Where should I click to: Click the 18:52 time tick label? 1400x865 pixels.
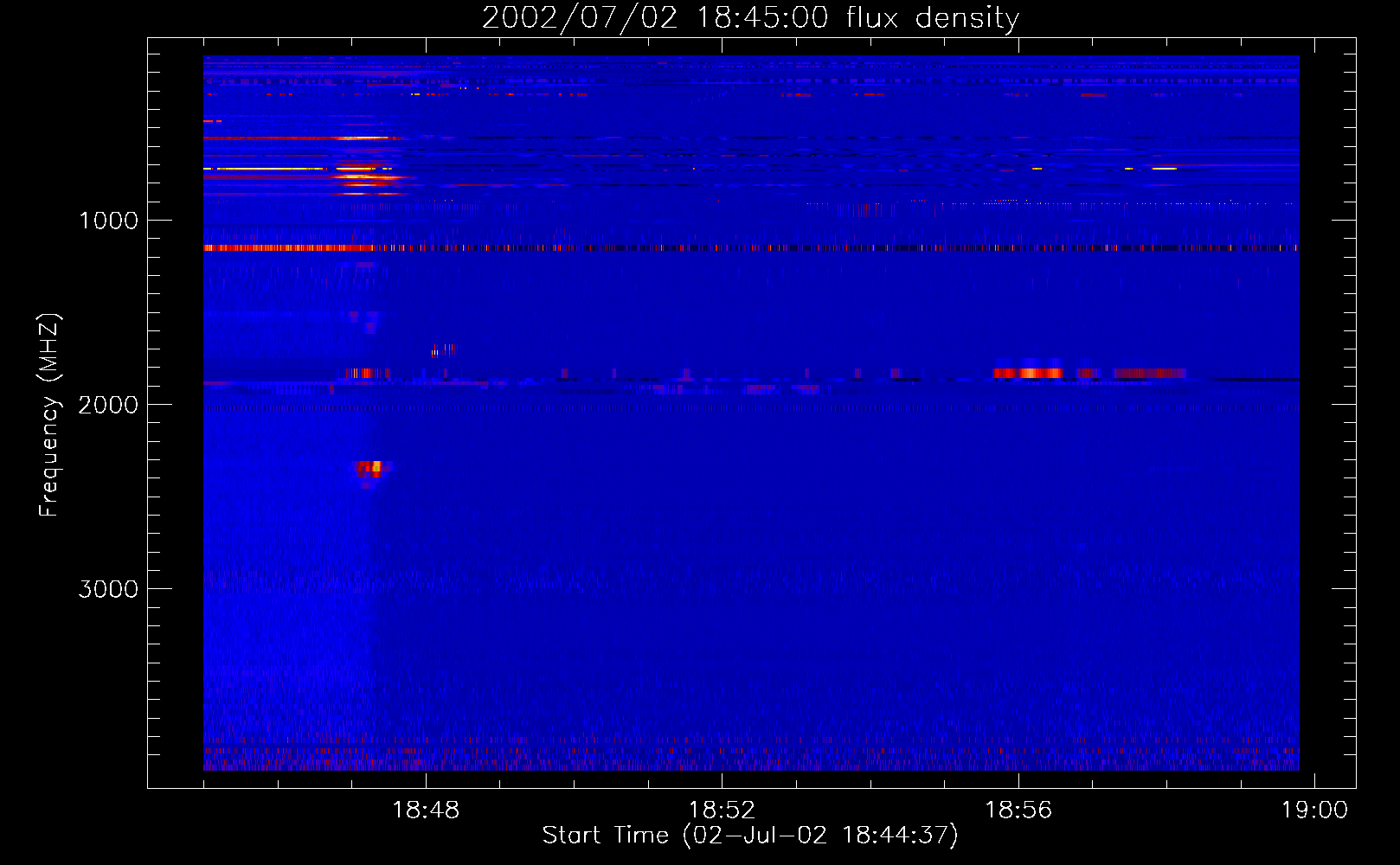click(x=722, y=811)
